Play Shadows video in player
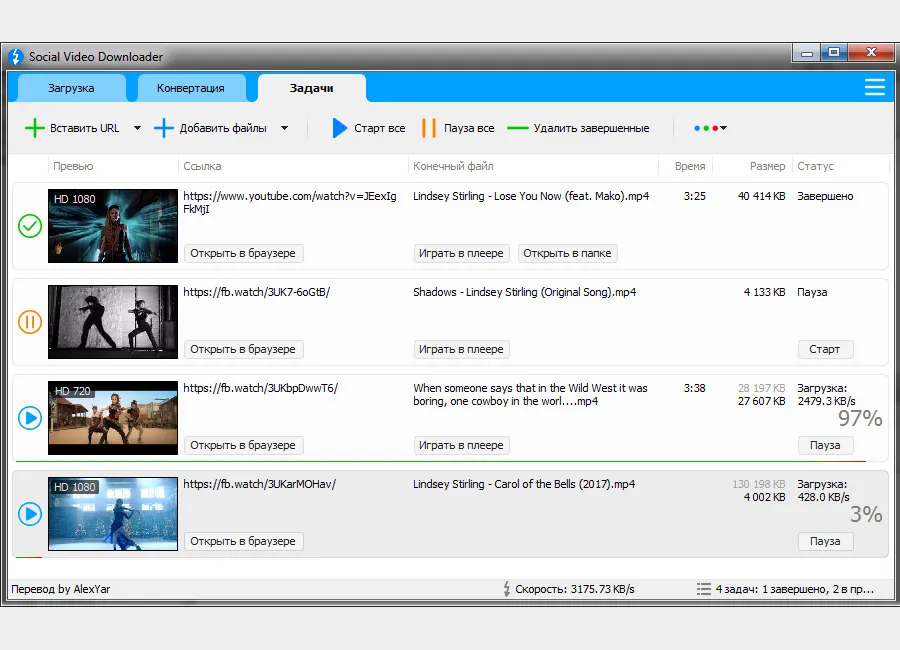This screenshot has width=900, height=650. pyautogui.click(x=461, y=349)
